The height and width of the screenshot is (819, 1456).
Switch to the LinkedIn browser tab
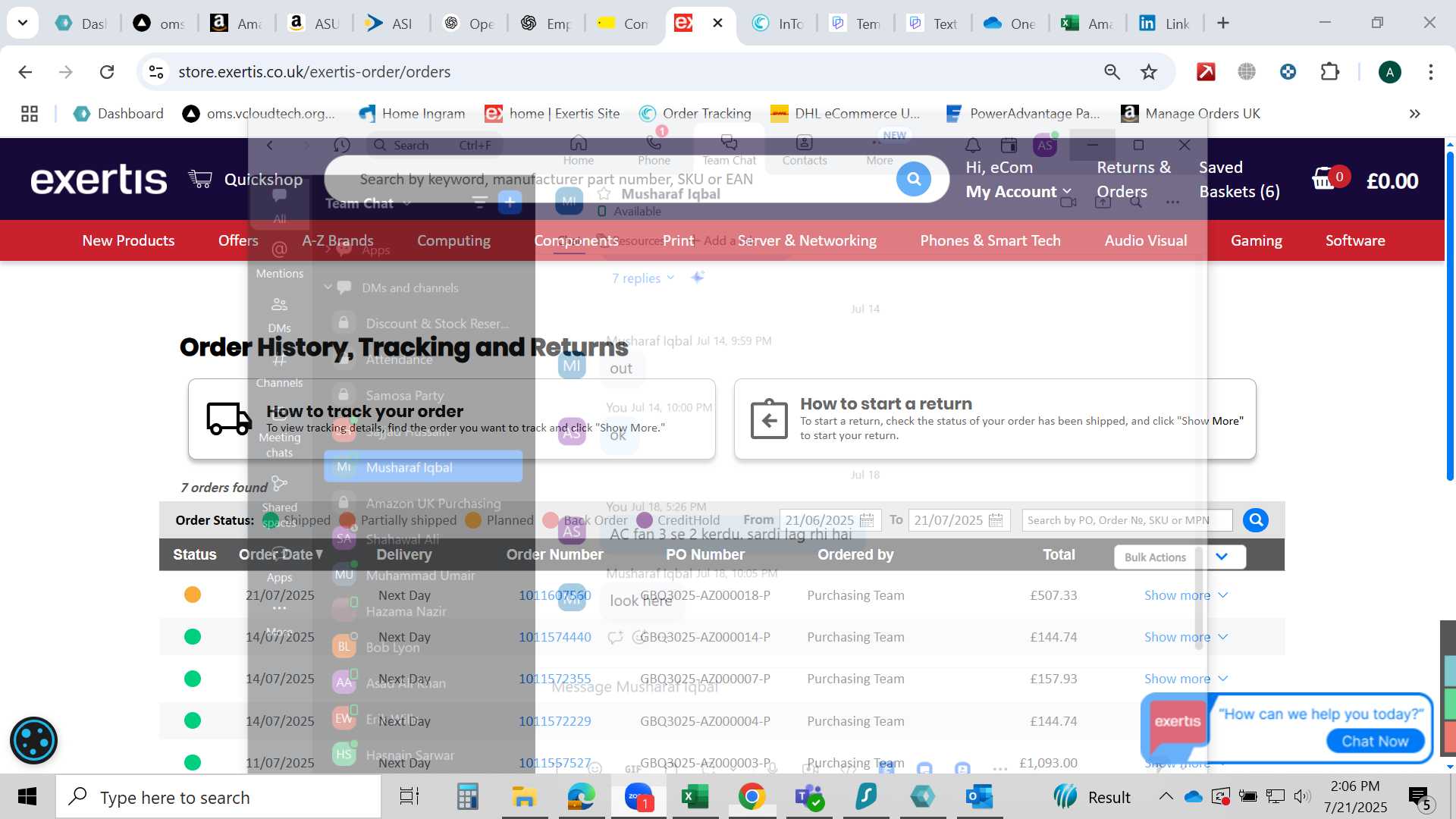1164,24
